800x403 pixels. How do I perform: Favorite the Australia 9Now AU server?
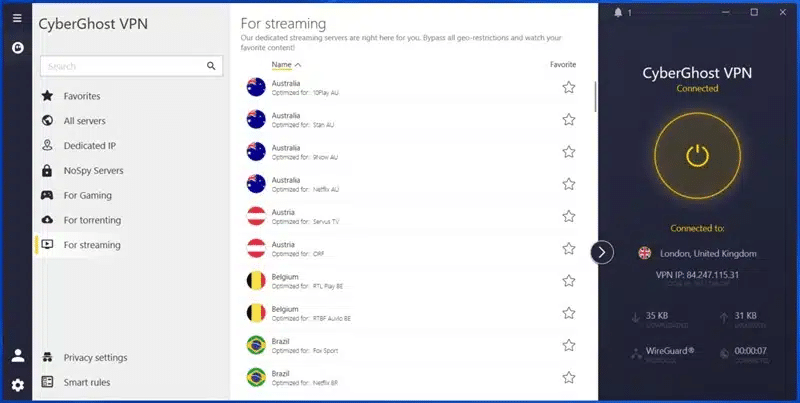[569, 152]
